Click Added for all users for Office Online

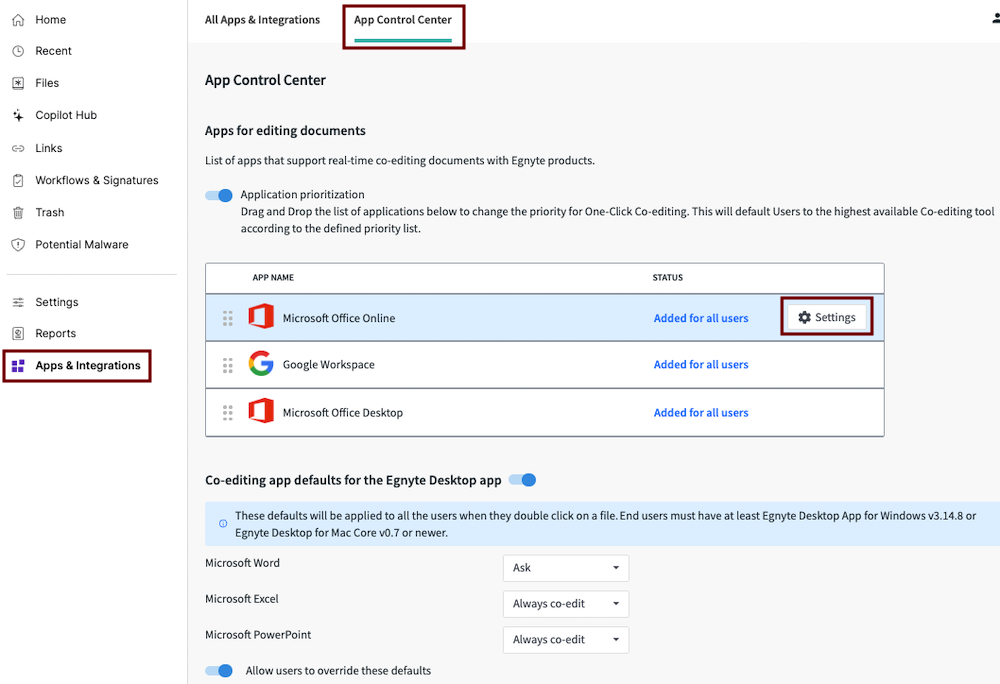click(x=701, y=318)
